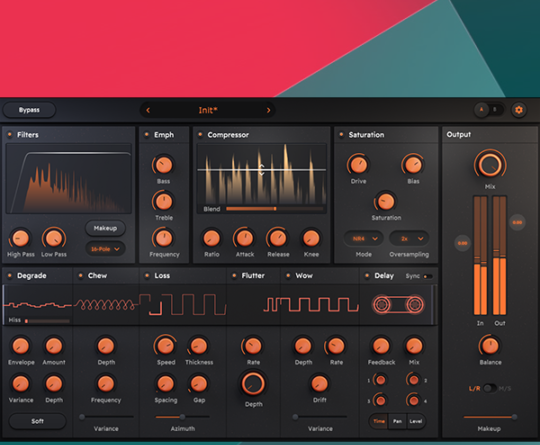This screenshot has height=445, width=540.
Task: Toggle the Saturation section power dot
Action: click(x=341, y=134)
